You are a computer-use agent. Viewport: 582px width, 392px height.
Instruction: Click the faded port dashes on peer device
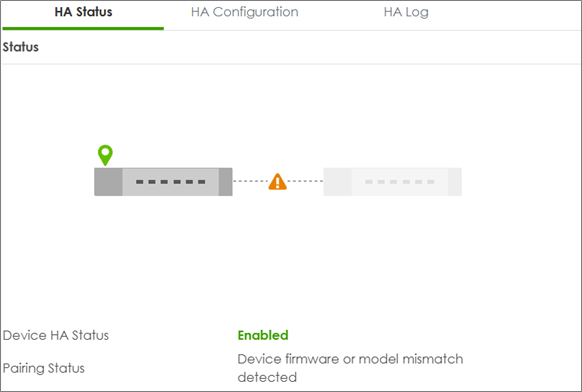(400, 182)
